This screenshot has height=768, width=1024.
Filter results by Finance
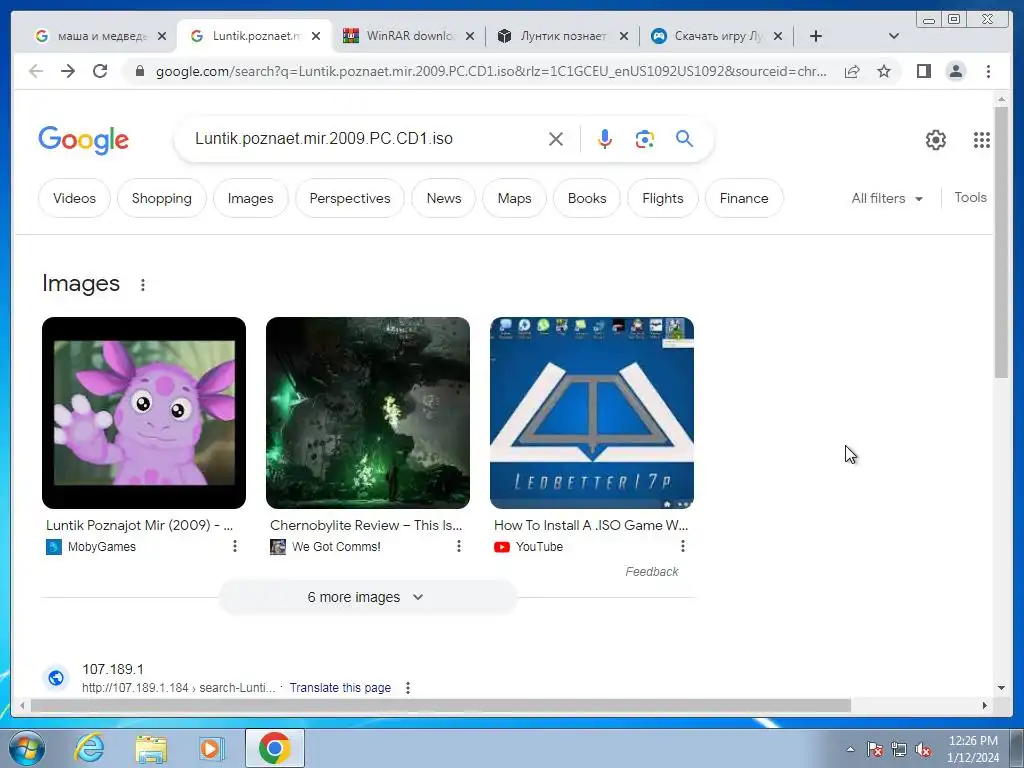[x=744, y=198]
